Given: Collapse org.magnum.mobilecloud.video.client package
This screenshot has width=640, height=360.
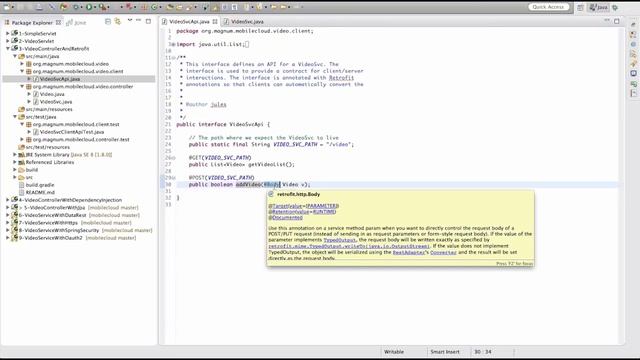Looking at the screenshot, I should tap(22, 71).
